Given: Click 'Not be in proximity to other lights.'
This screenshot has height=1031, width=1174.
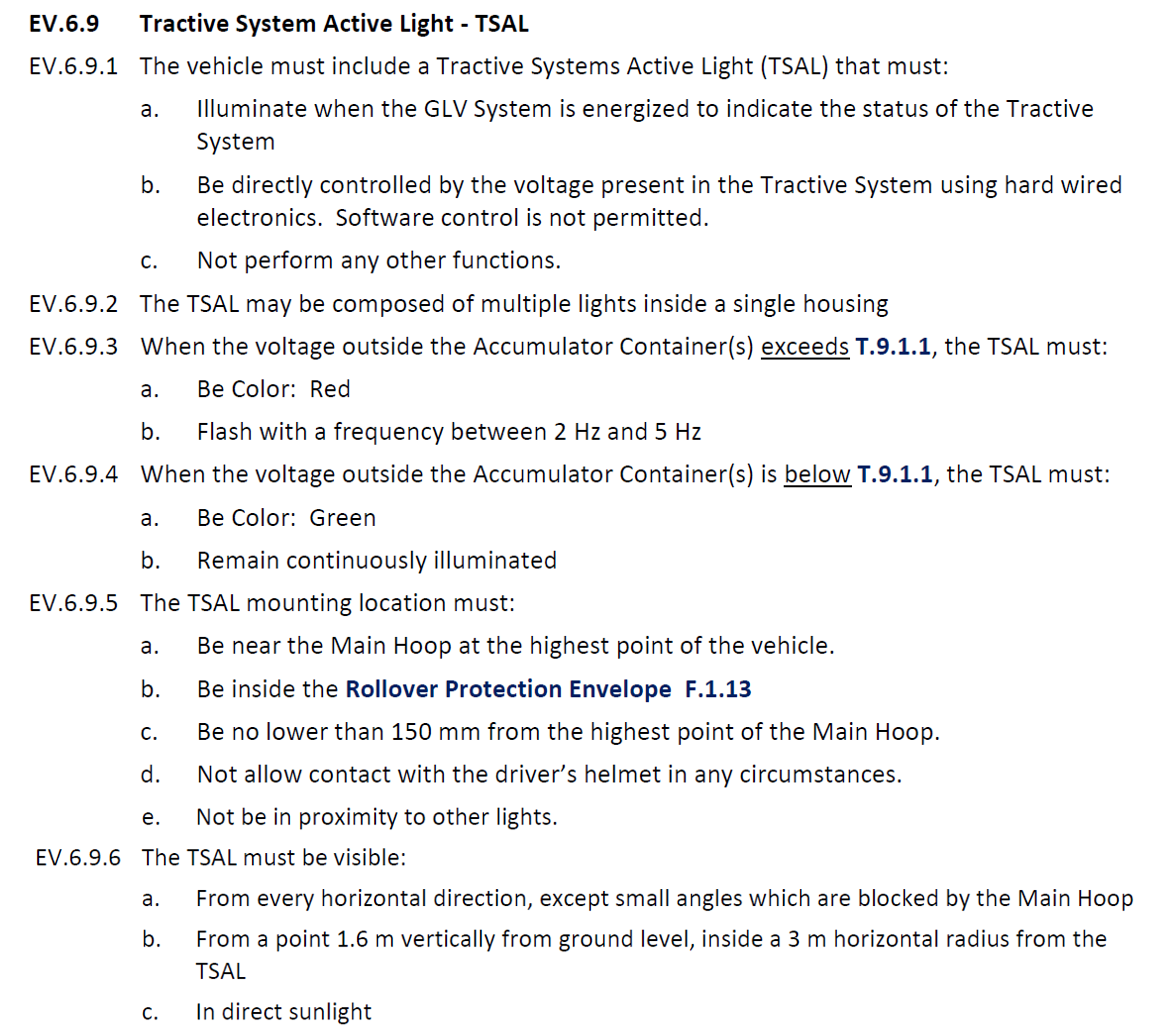Looking at the screenshot, I should point(376,817).
